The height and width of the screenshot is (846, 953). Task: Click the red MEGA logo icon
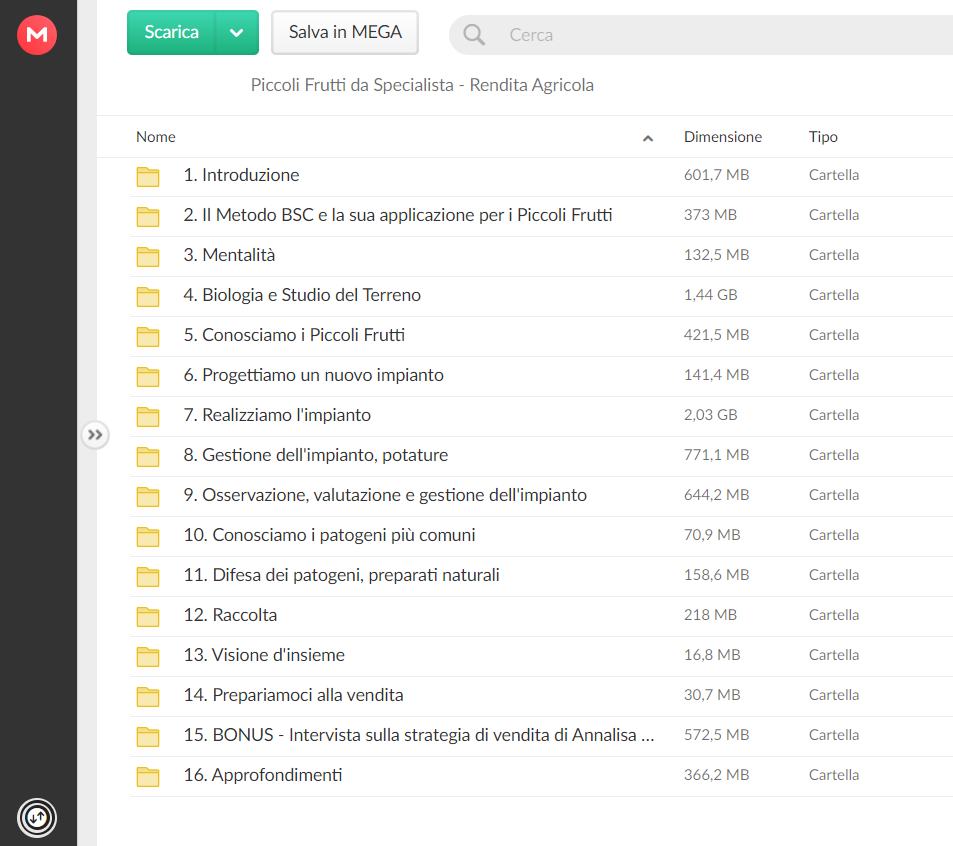(37, 35)
